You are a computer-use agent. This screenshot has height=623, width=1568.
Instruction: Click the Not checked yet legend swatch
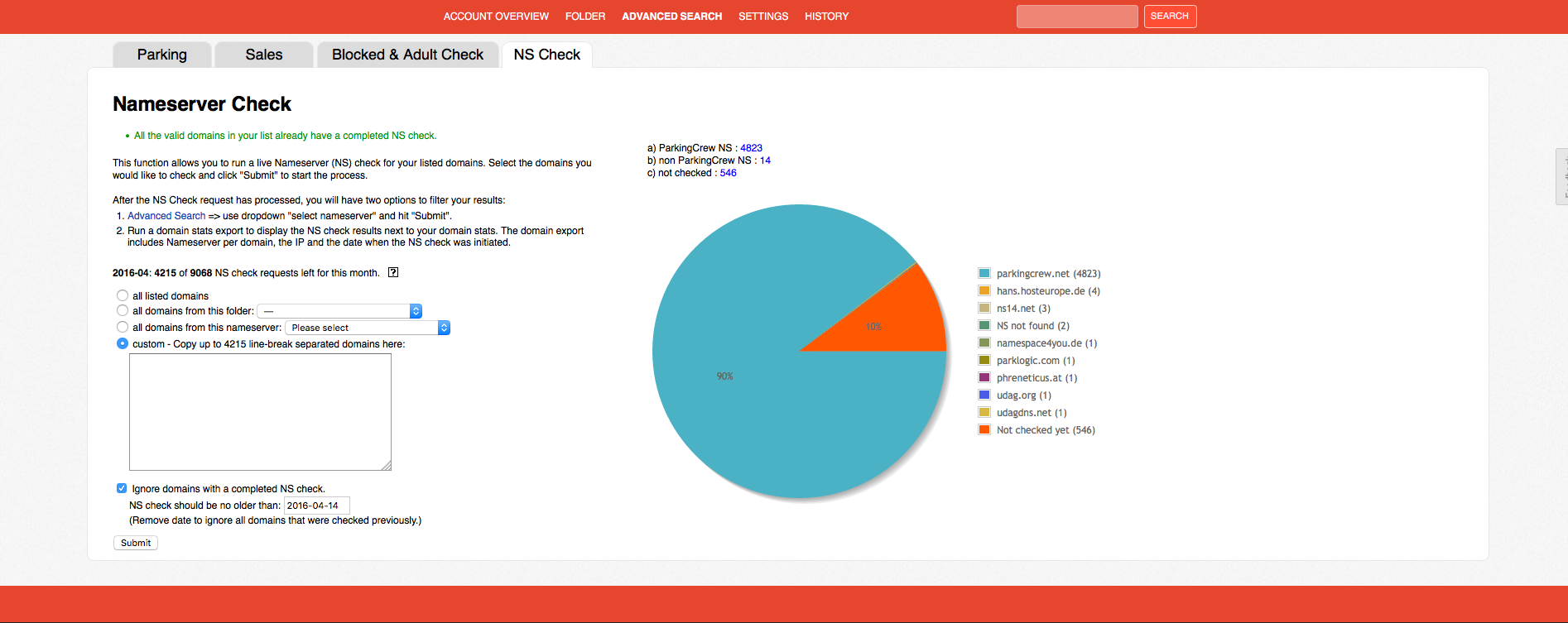coord(984,430)
